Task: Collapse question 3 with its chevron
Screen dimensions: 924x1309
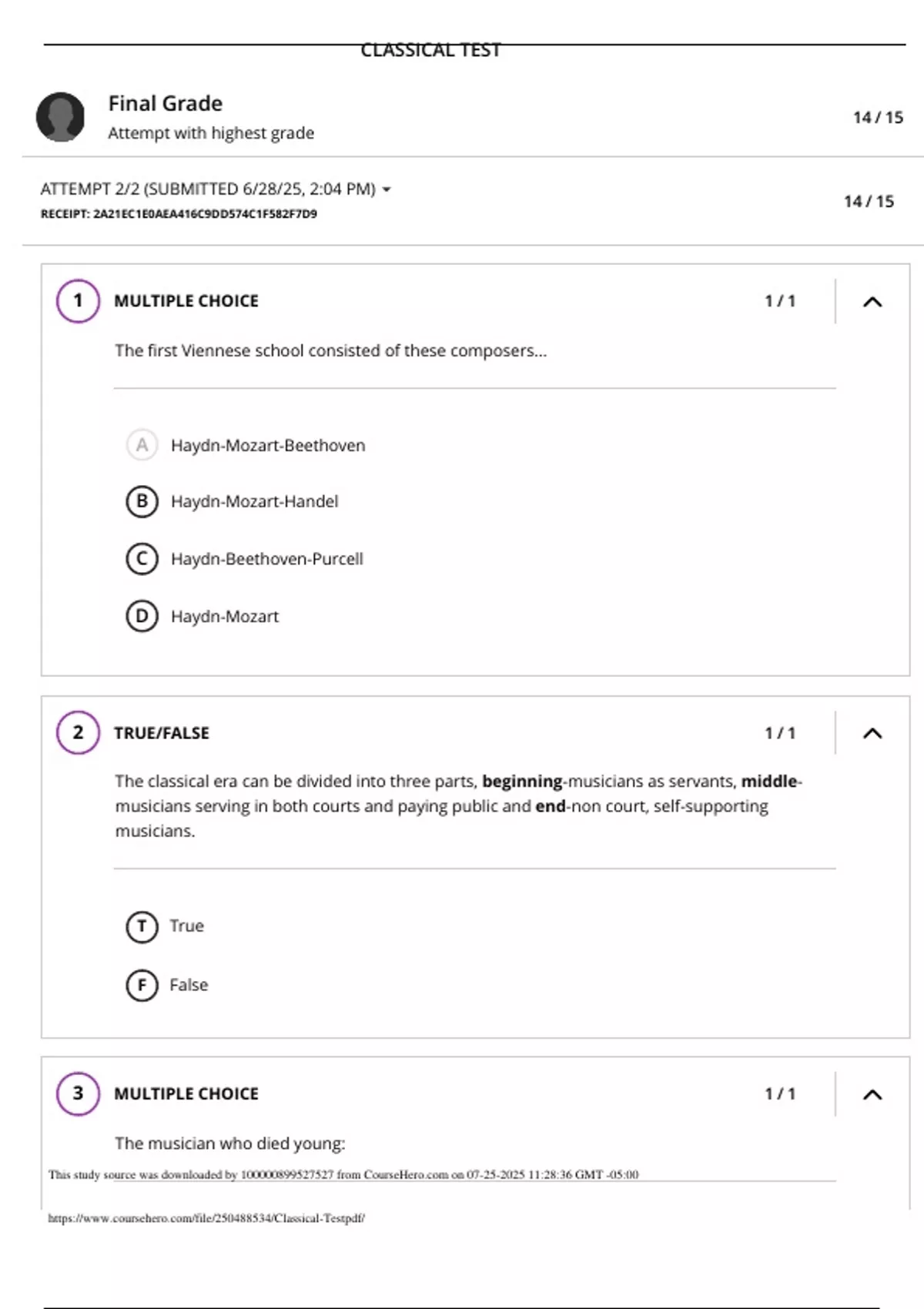Action: (872, 1095)
